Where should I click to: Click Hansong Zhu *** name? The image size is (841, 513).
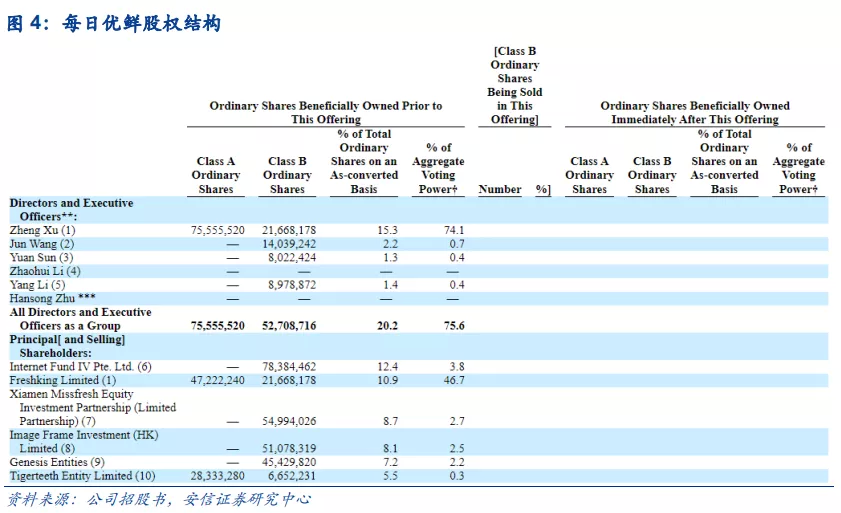click(53, 298)
